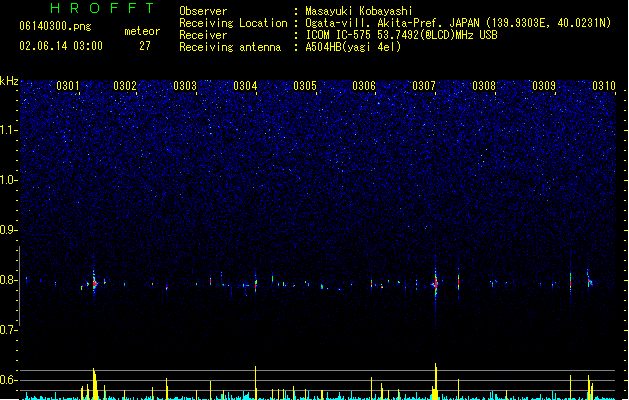Viewport: 629px width, 400px height.
Task: Click the 0305 time marker
Action: [305, 86]
